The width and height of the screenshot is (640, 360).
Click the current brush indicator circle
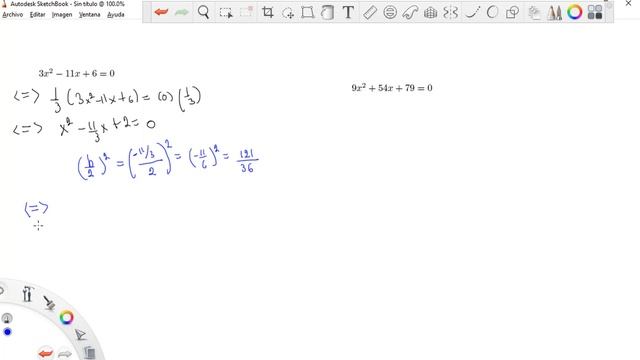click(7, 318)
